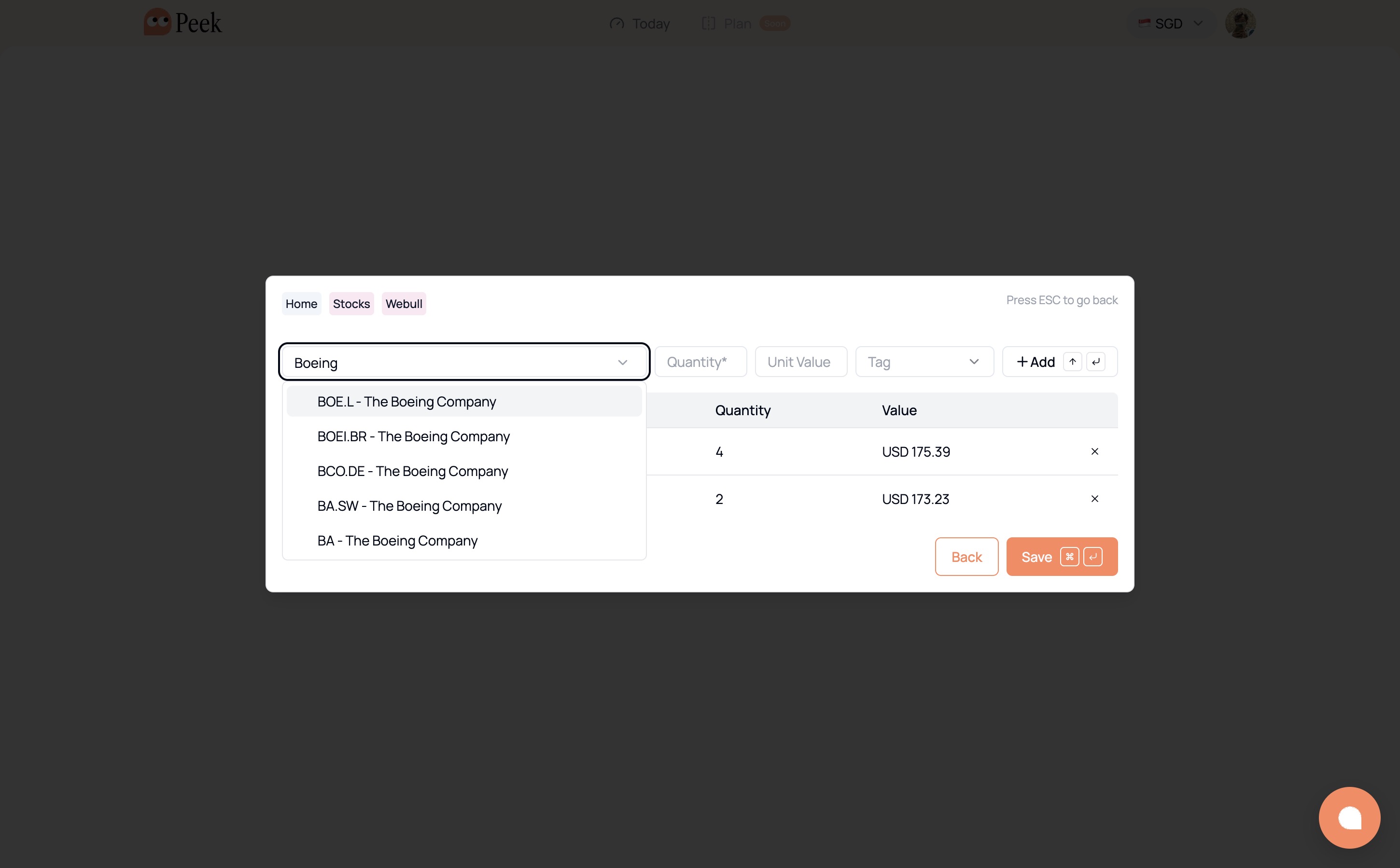Screen dimensions: 1400x868
Task: Open the SGD currency selector
Action: pyautogui.click(x=1170, y=24)
